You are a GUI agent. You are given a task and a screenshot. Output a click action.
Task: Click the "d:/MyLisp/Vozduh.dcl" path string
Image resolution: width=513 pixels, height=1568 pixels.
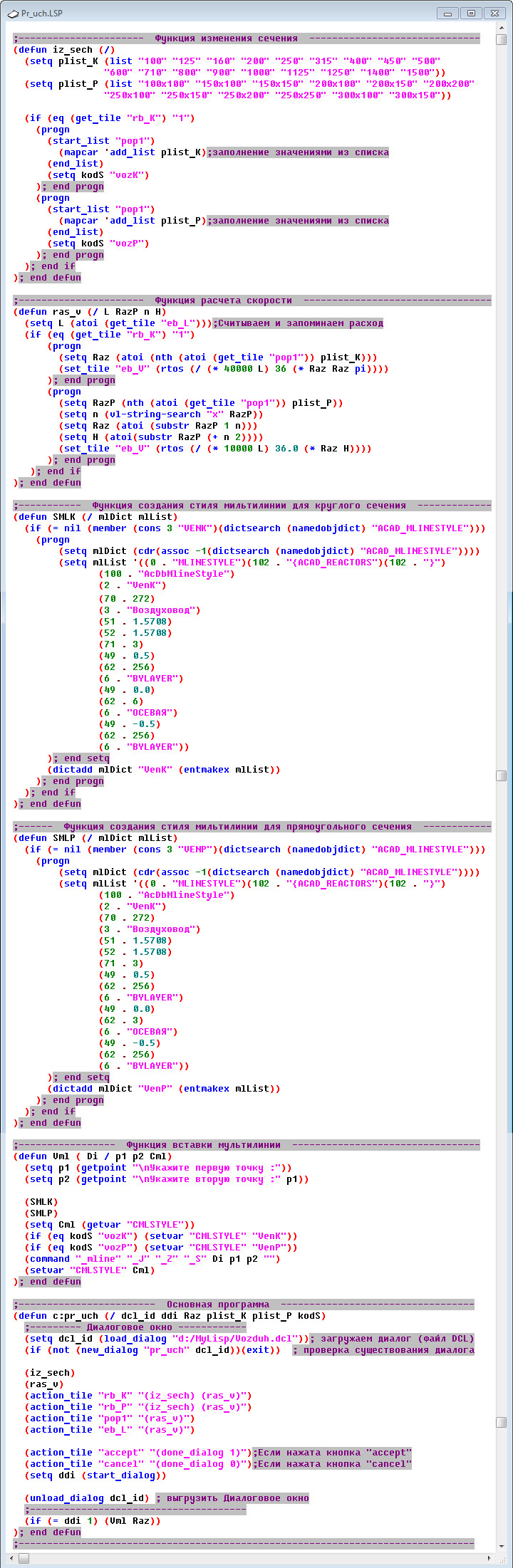click(236, 1339)
